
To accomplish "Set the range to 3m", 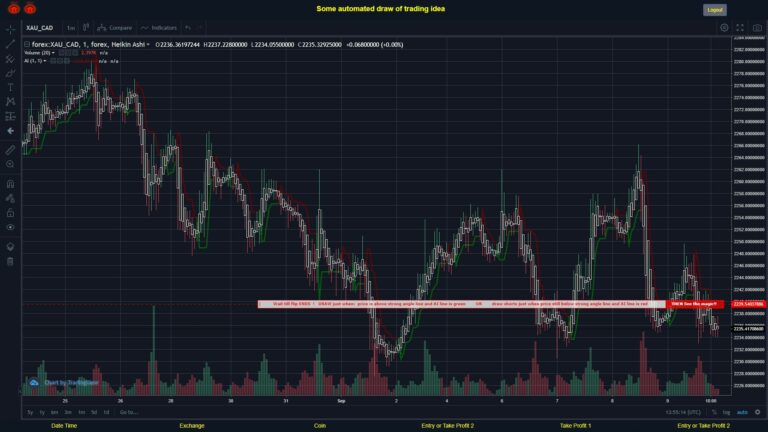I will (x=68, y=412).
